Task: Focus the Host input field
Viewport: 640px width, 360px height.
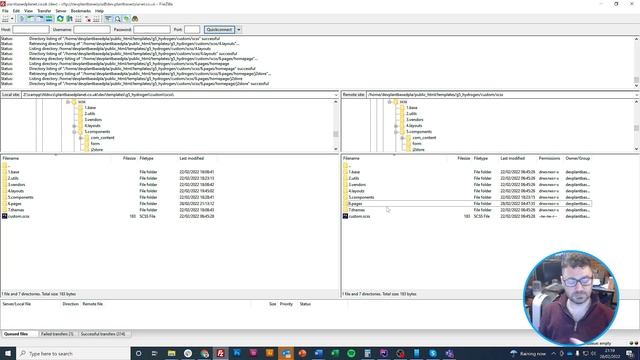Action: [x=31, y=29]
